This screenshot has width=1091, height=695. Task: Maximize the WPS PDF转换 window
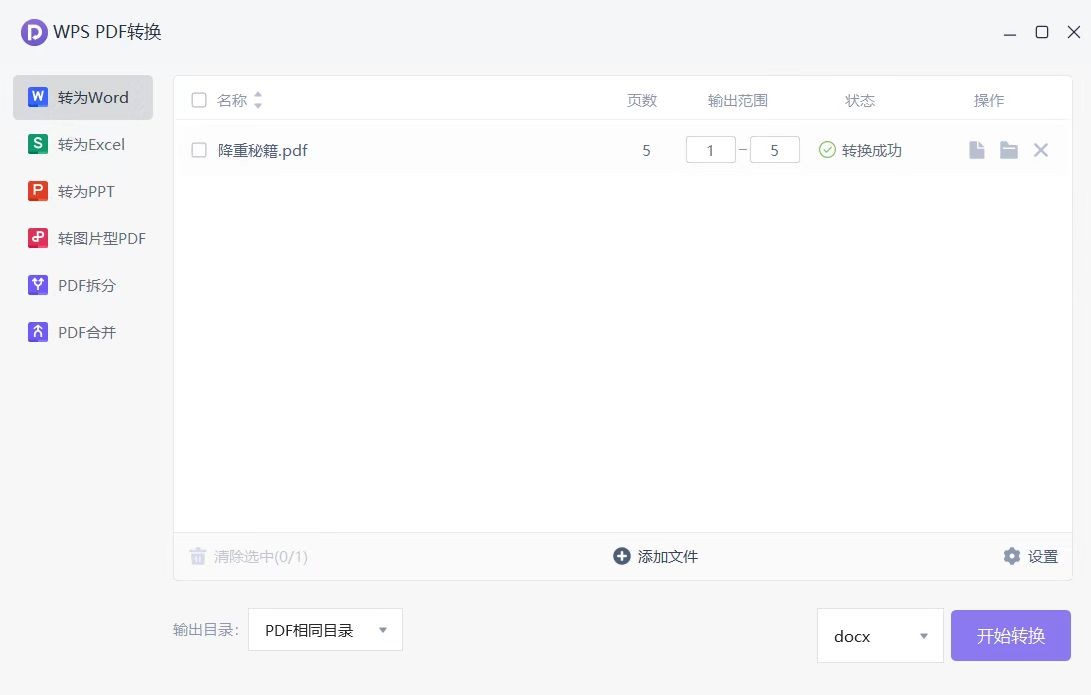click(1042, 32)
